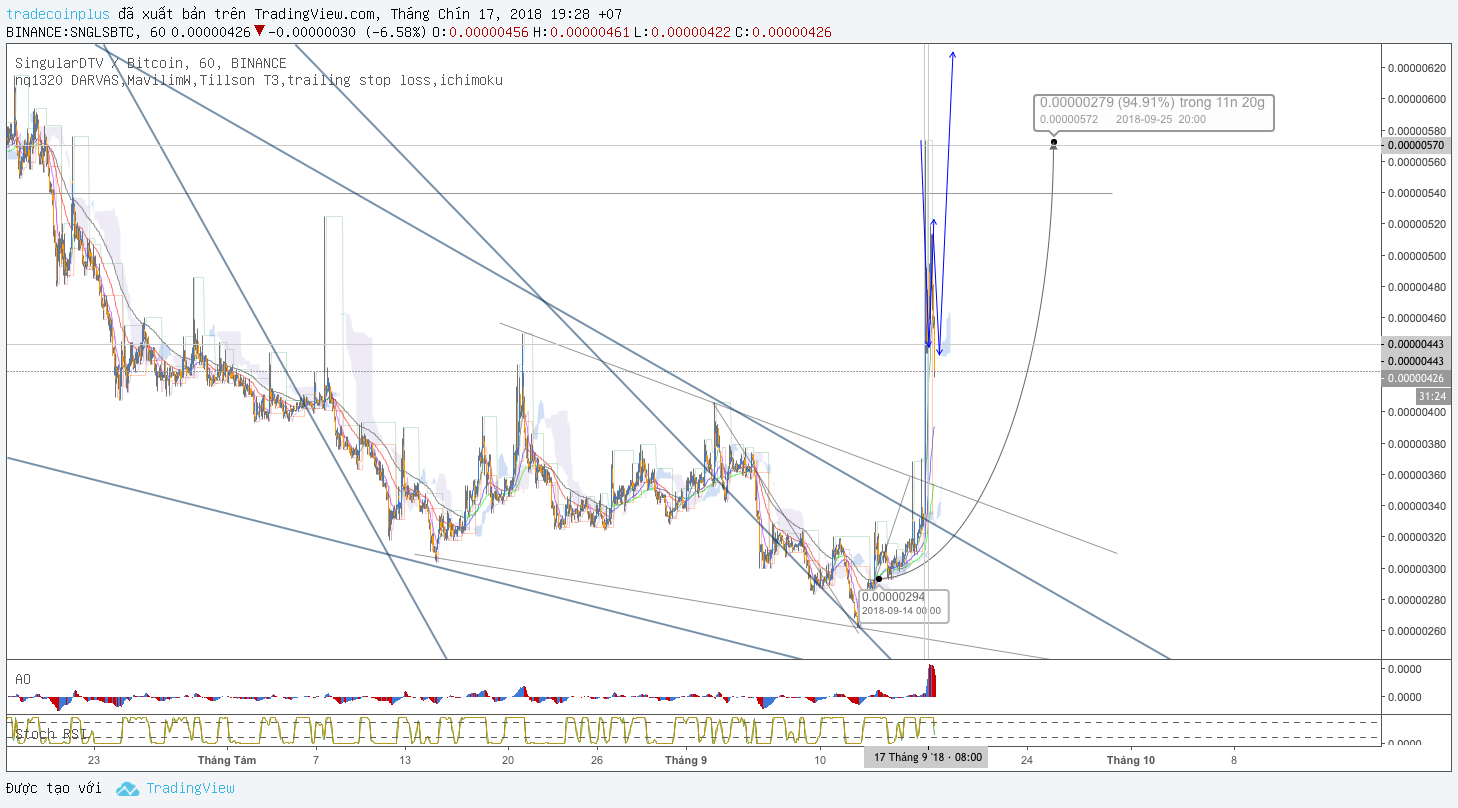Open the TradingView link in footer
The width and height of the screenshot is (1458, 808).
(190, 788)
